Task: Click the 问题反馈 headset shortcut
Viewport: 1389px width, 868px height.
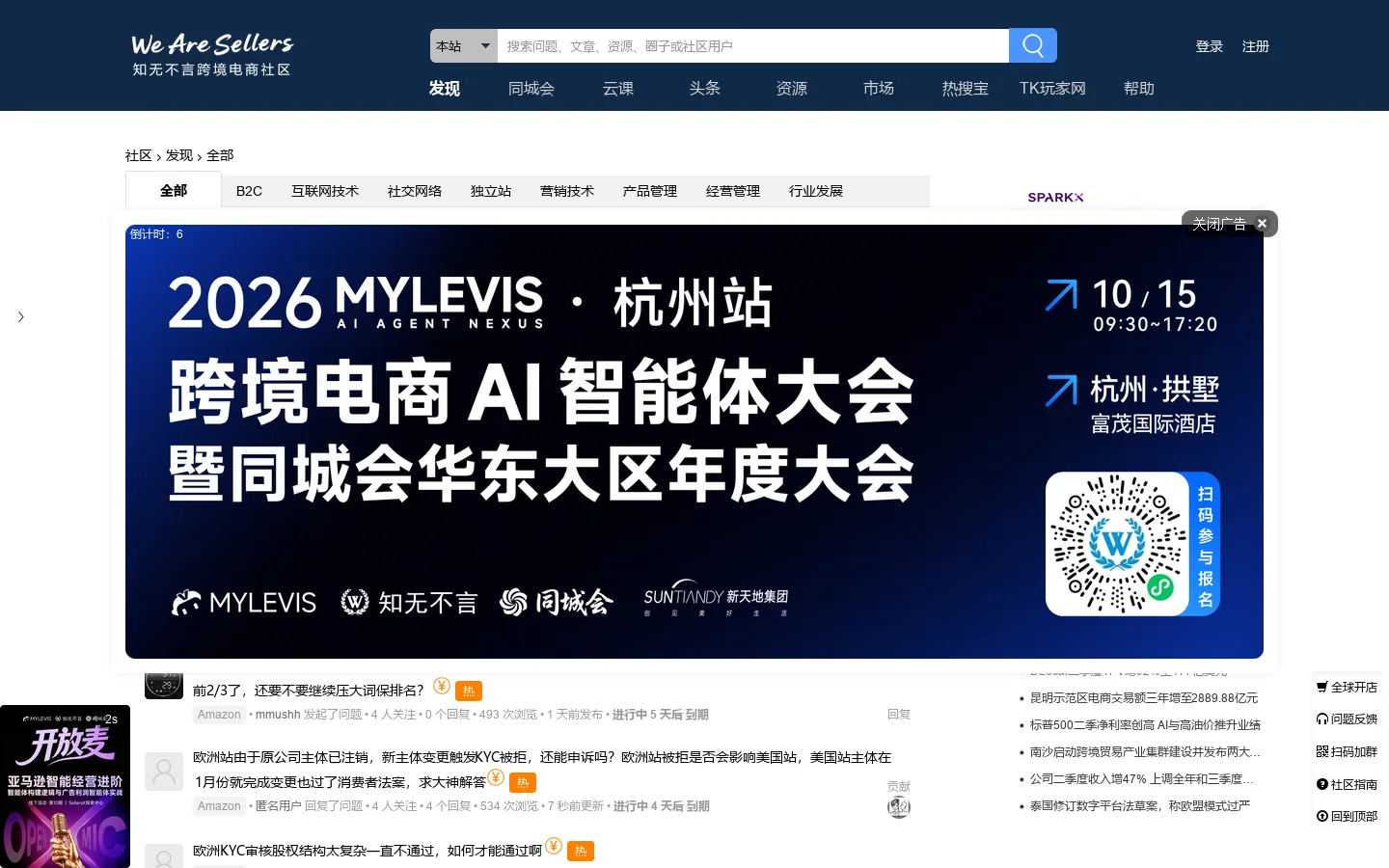Action: pos(1347,719)
